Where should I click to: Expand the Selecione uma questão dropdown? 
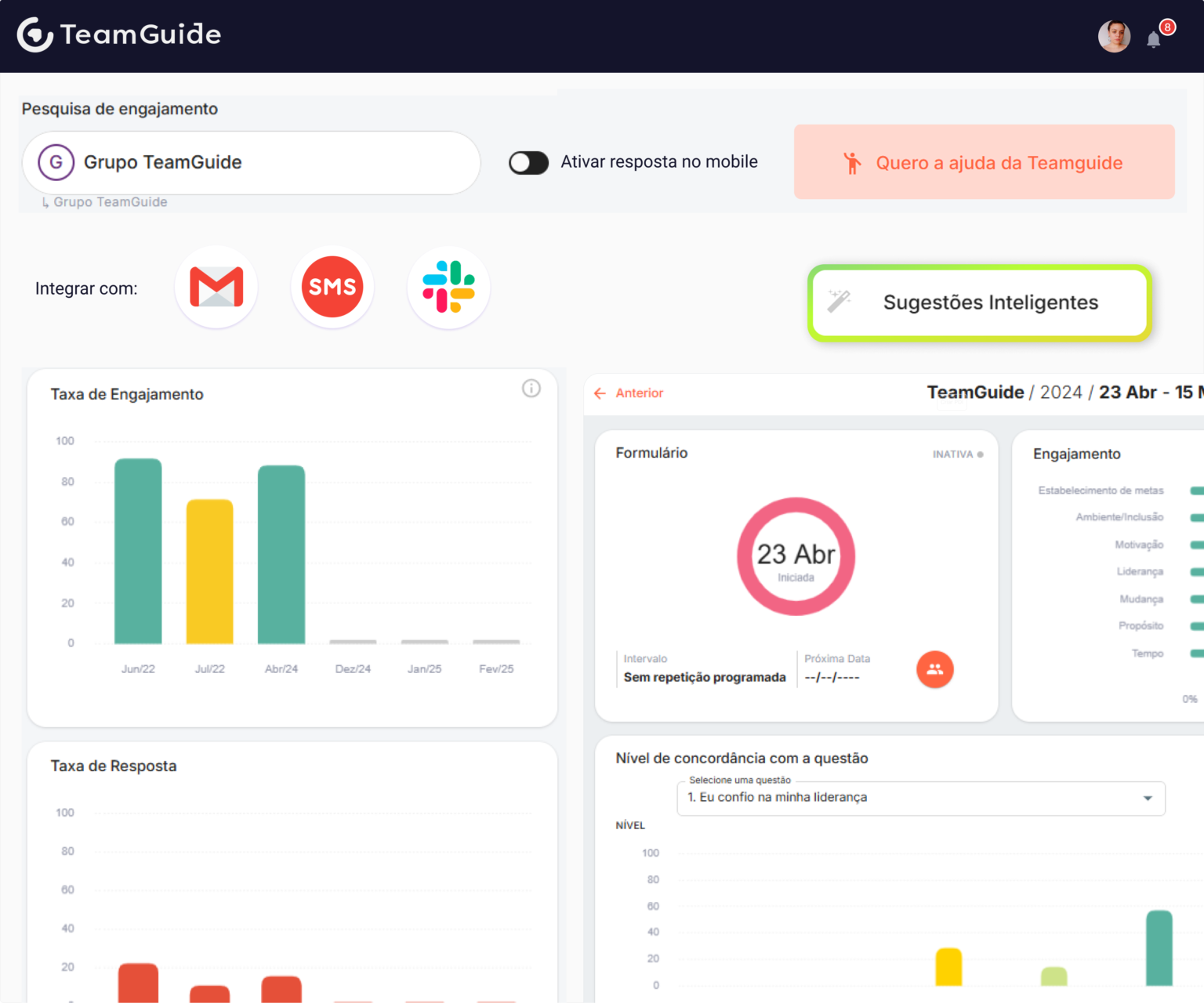tap(921, 798)
